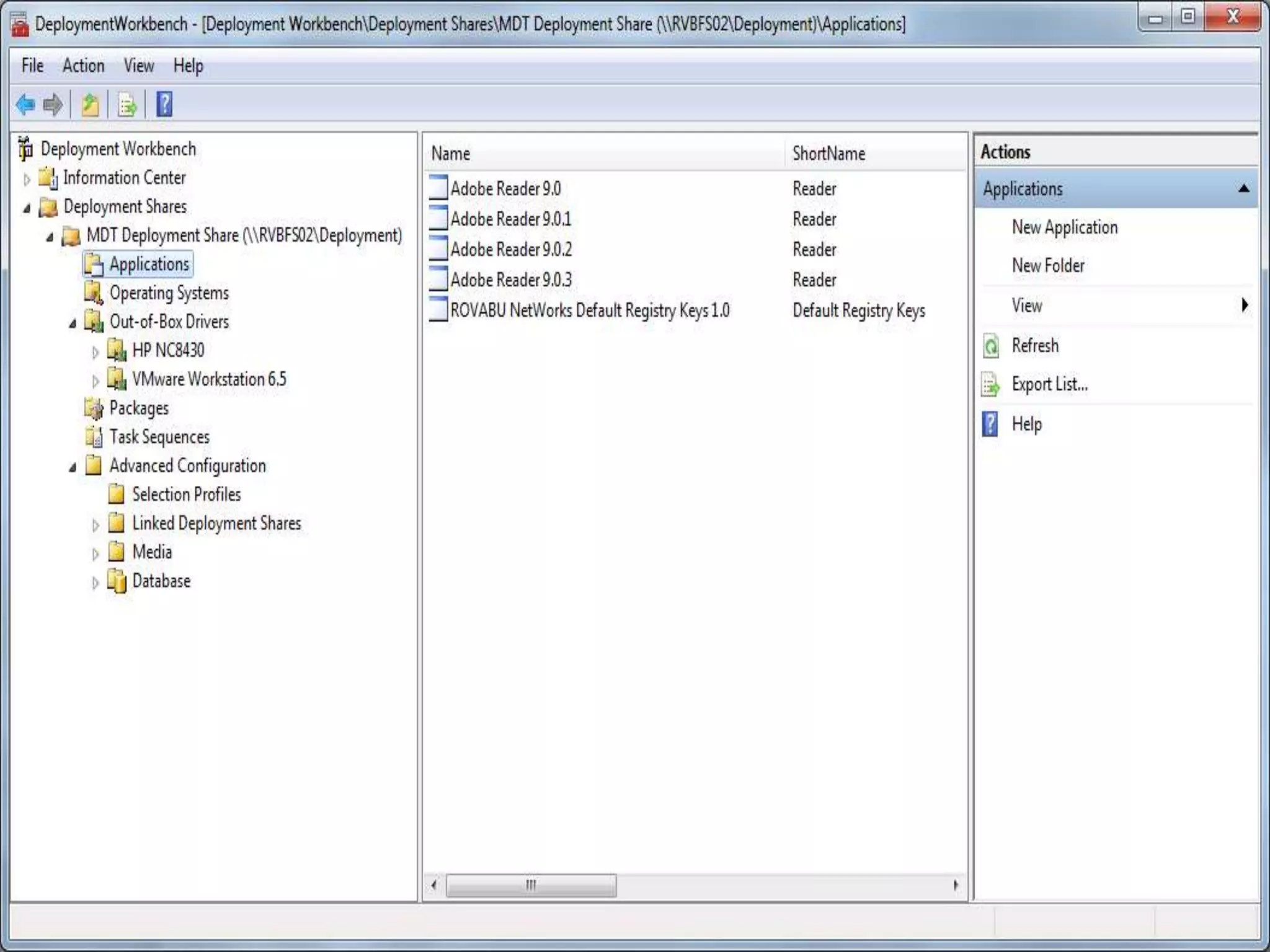Expand the Linked Deployment Shares node
This screenshot has width=1270, height=952.
[x=95, y=526]
